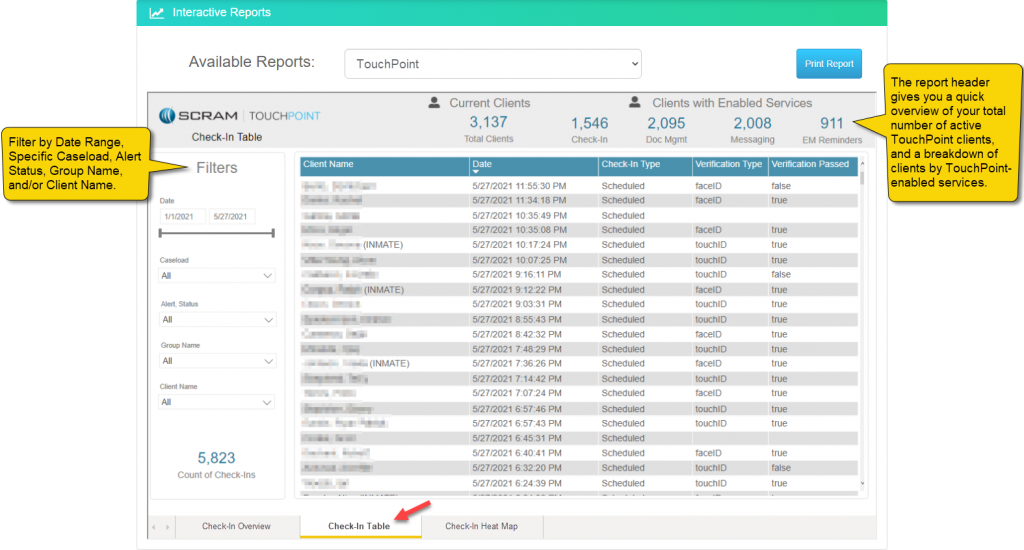Select the Check-In Table tab
The height and width of the screenshot is (550, 1024).
pos(359,526)
